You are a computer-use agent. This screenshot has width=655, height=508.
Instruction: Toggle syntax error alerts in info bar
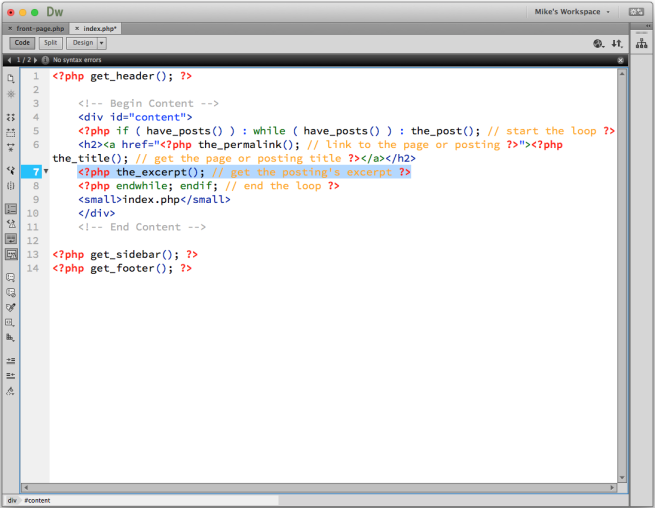click(11, 254)
